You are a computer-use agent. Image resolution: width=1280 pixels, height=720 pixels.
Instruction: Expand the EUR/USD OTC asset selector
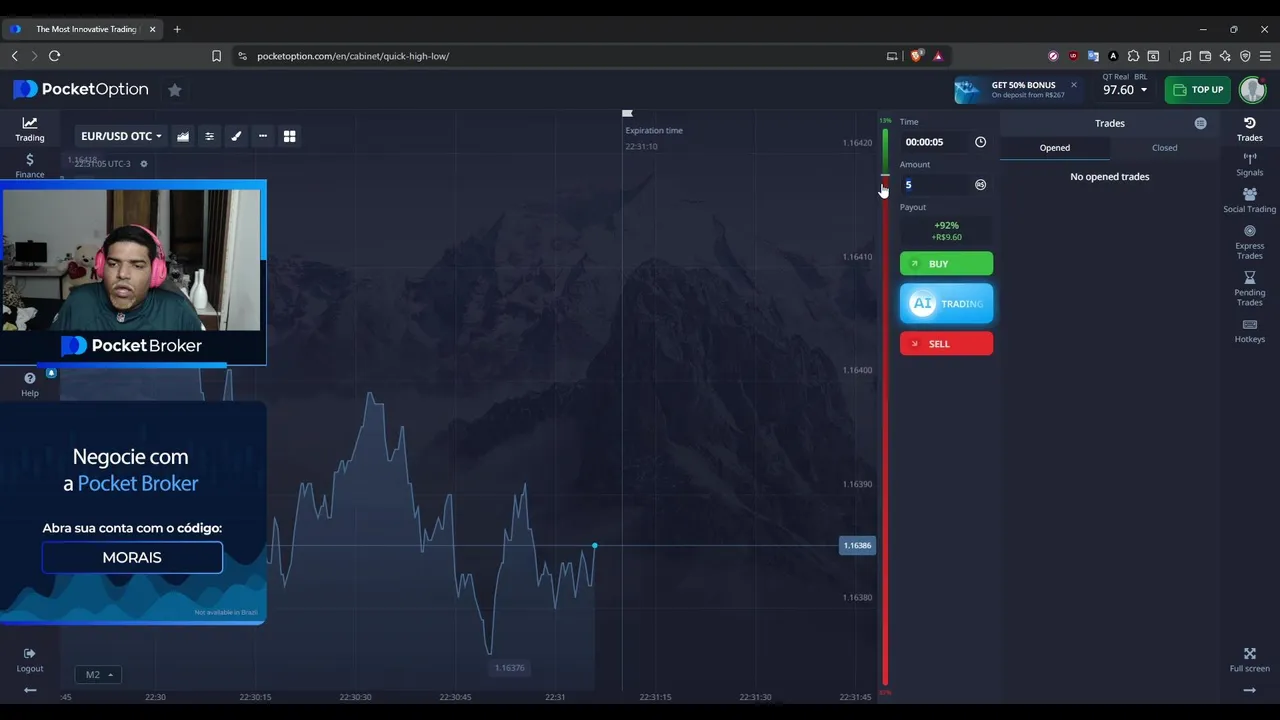point(121,136)
